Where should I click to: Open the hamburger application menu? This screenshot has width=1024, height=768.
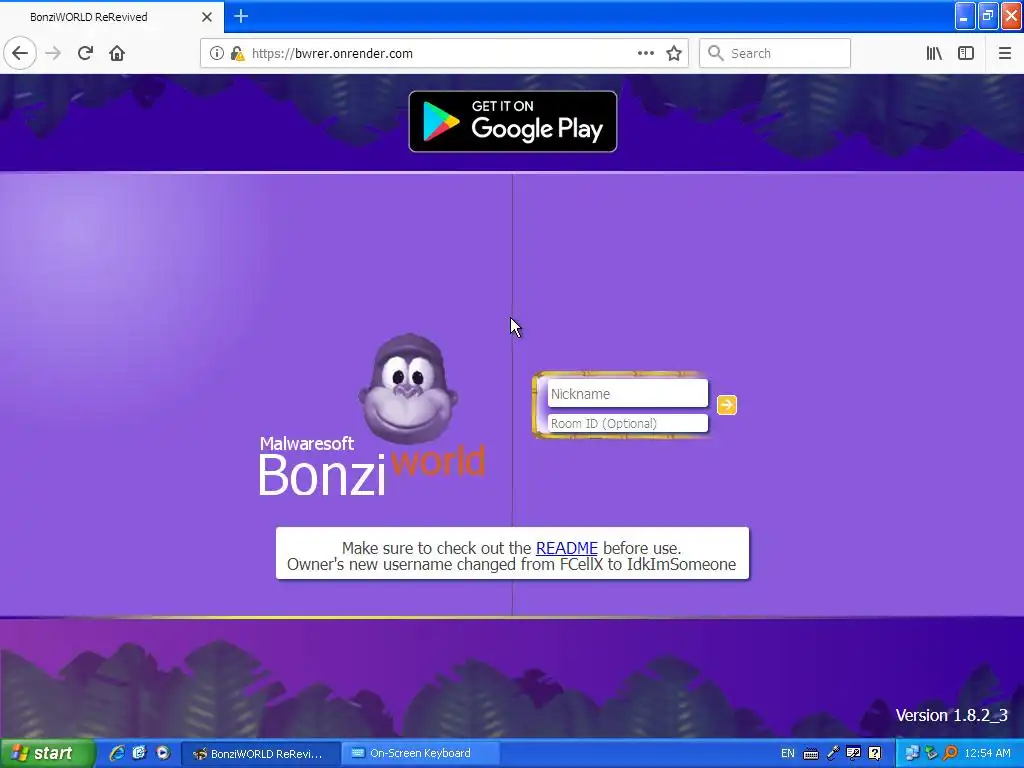[x=1005, y=53]
